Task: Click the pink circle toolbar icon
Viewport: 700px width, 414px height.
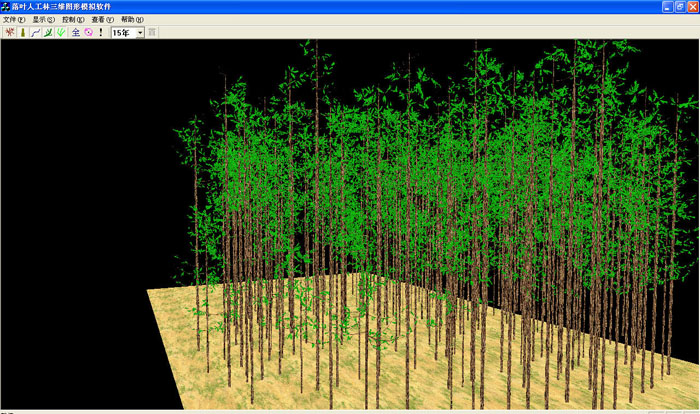Action: point(88,32)
